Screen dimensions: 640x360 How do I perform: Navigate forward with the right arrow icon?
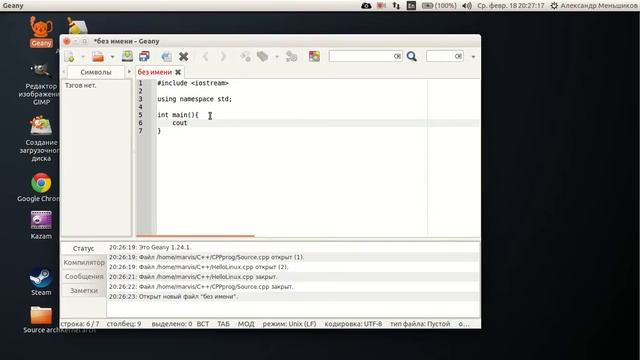tap(223, 56)
